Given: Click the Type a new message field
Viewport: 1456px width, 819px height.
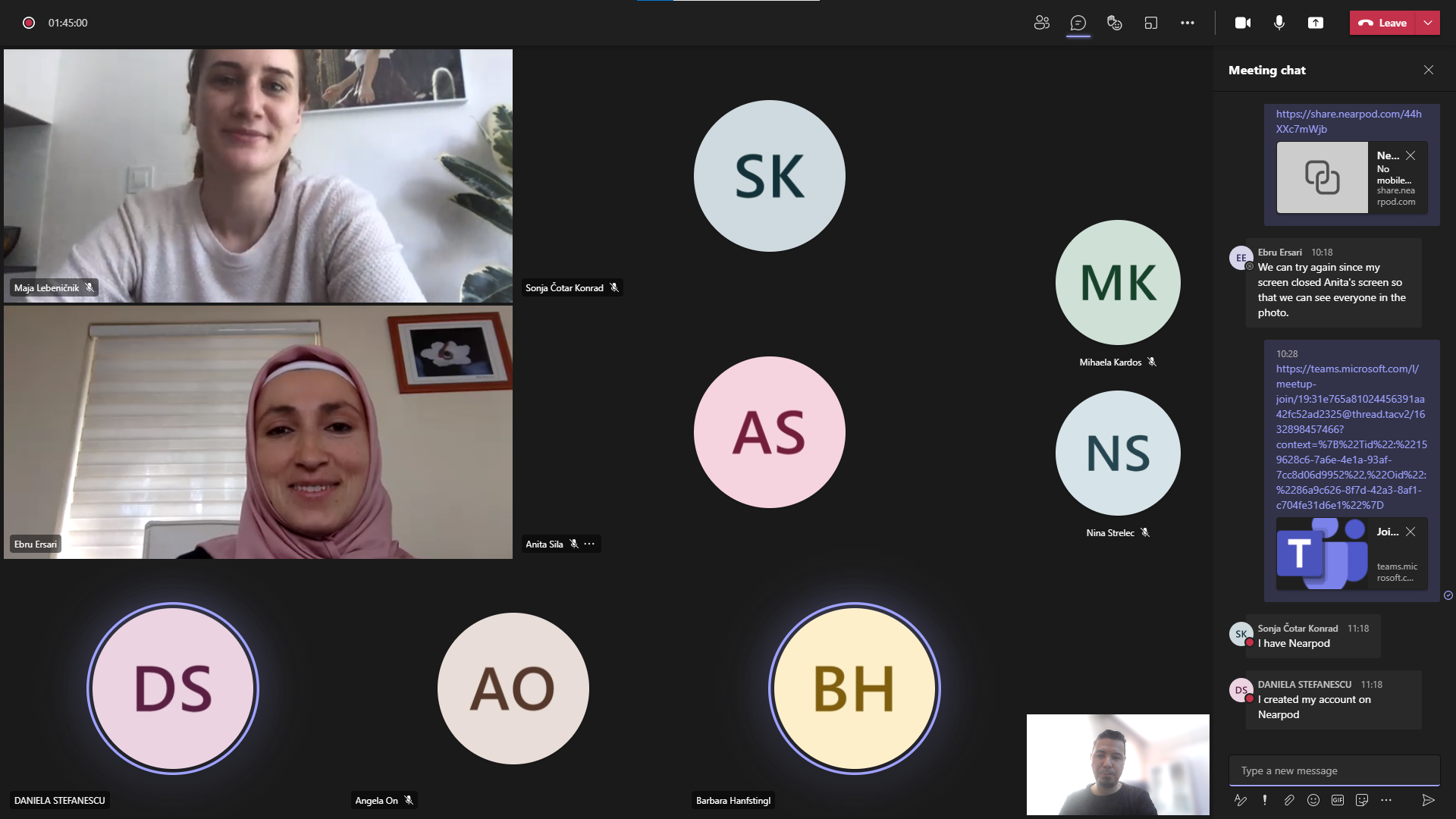Looking at the screenshot, I should (1334, 770).
